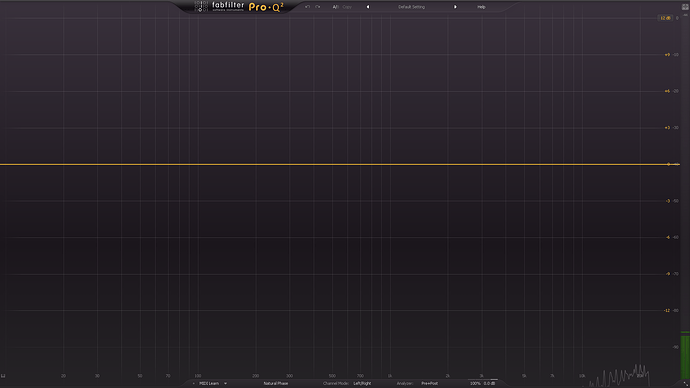The image size is (690, 388).
Task: Click the Copy button next to A/B
Action: [x=347, y=7]
